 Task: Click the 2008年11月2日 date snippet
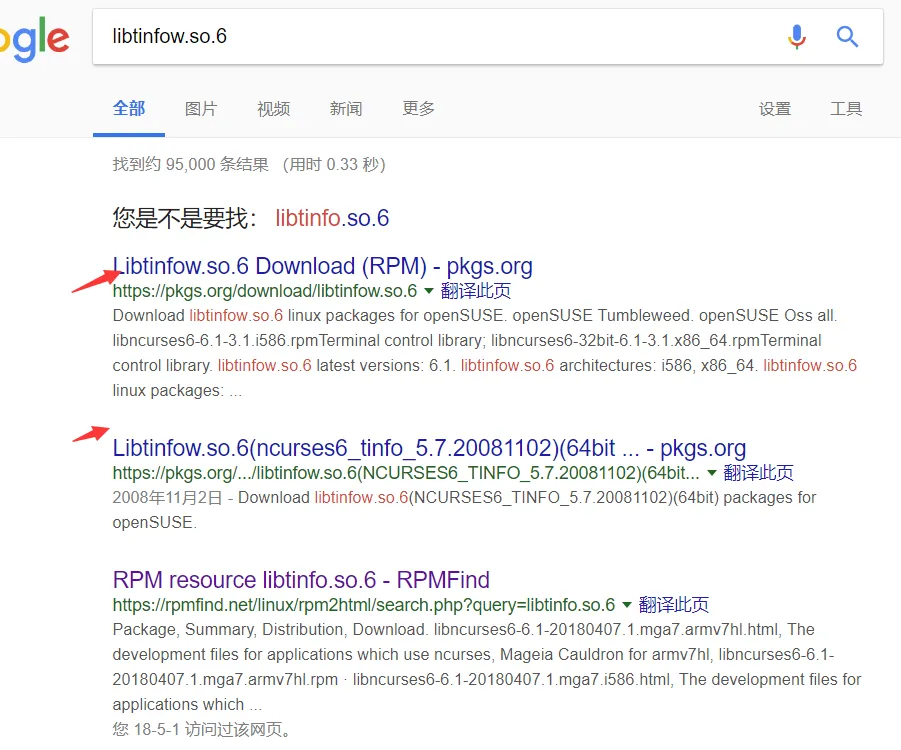point(167,498)
